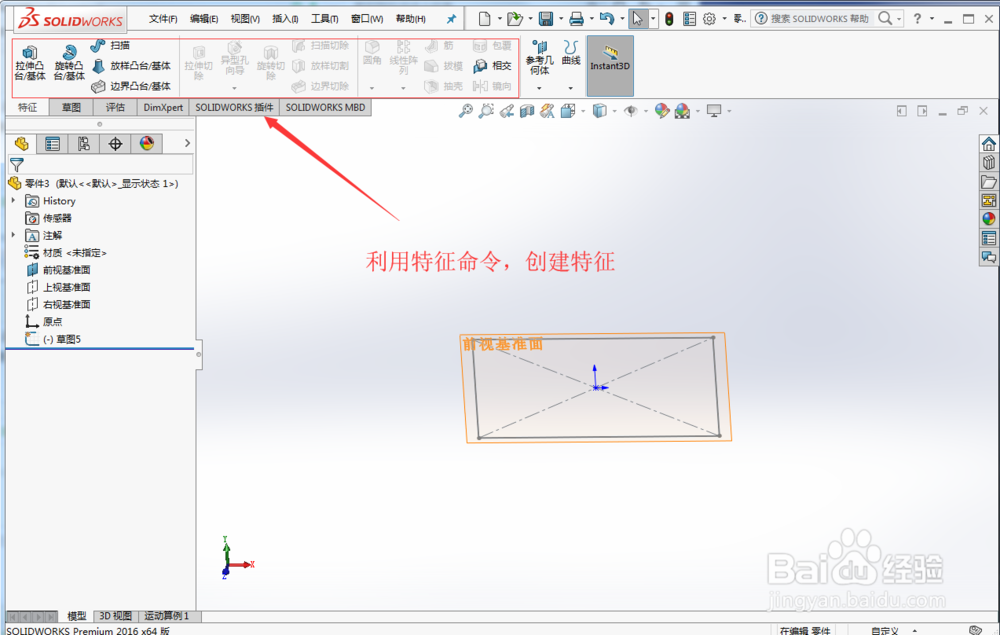This screenshot has width=1000, height=635.
Task: Open the Apply Scene icon
Action: click(682, 111)
